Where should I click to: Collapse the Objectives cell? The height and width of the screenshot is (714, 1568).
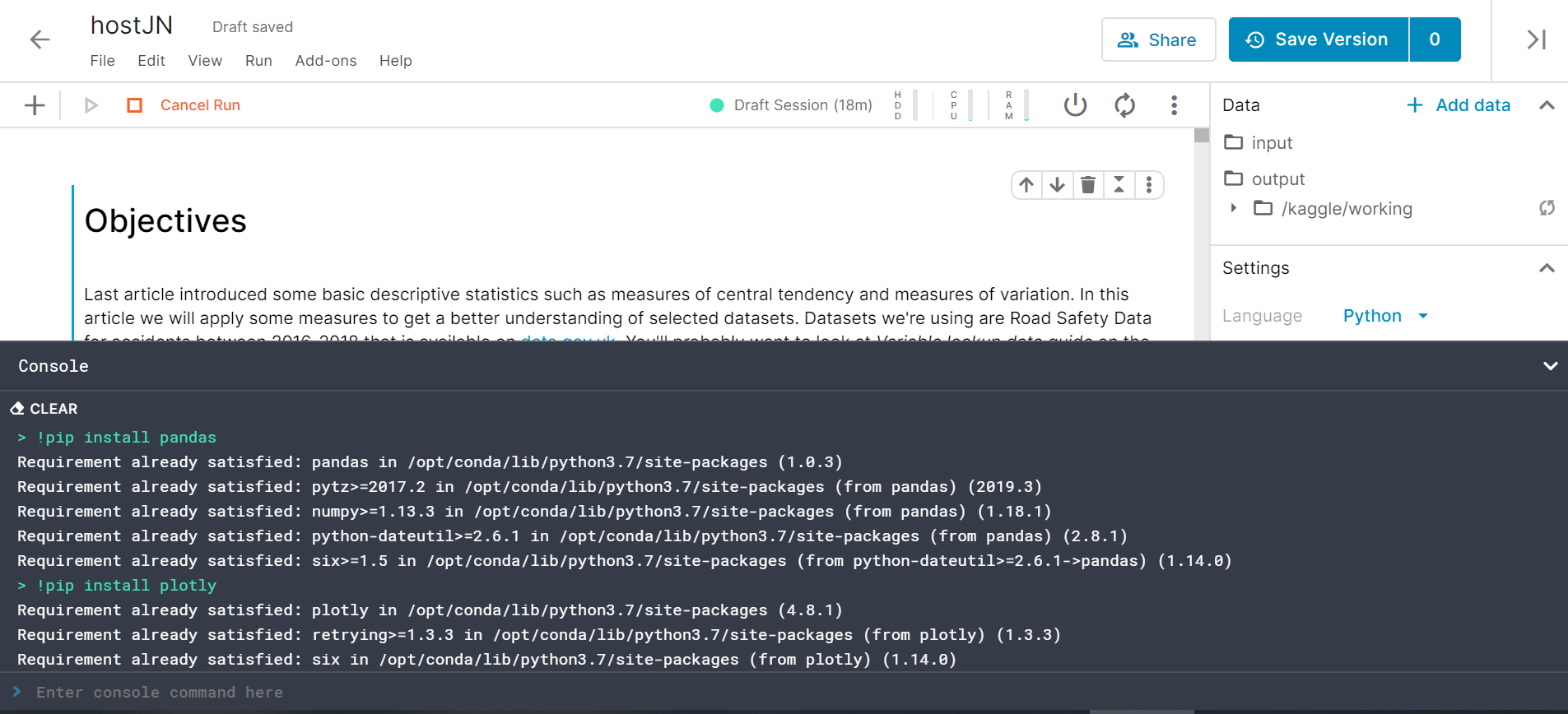1119,185
